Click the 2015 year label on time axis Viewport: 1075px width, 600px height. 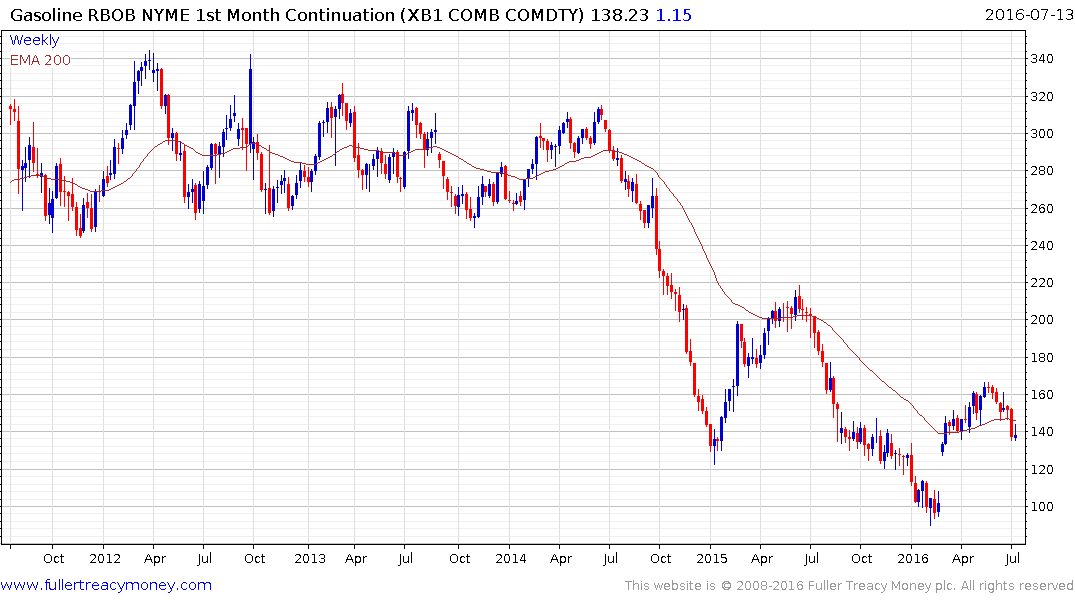pyautogui.click(x=712, y=558)
